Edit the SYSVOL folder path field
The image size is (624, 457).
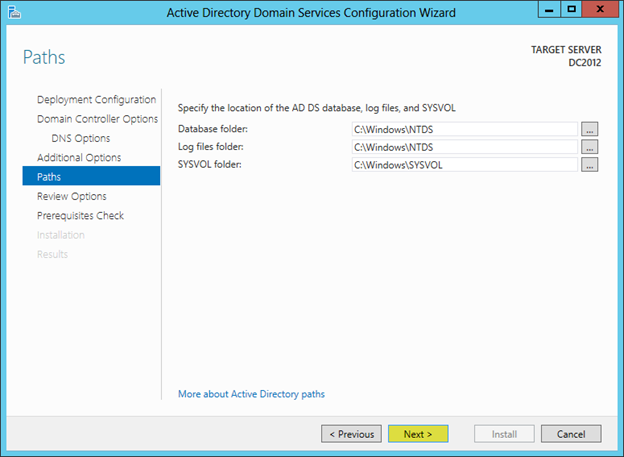coord(464,165)
